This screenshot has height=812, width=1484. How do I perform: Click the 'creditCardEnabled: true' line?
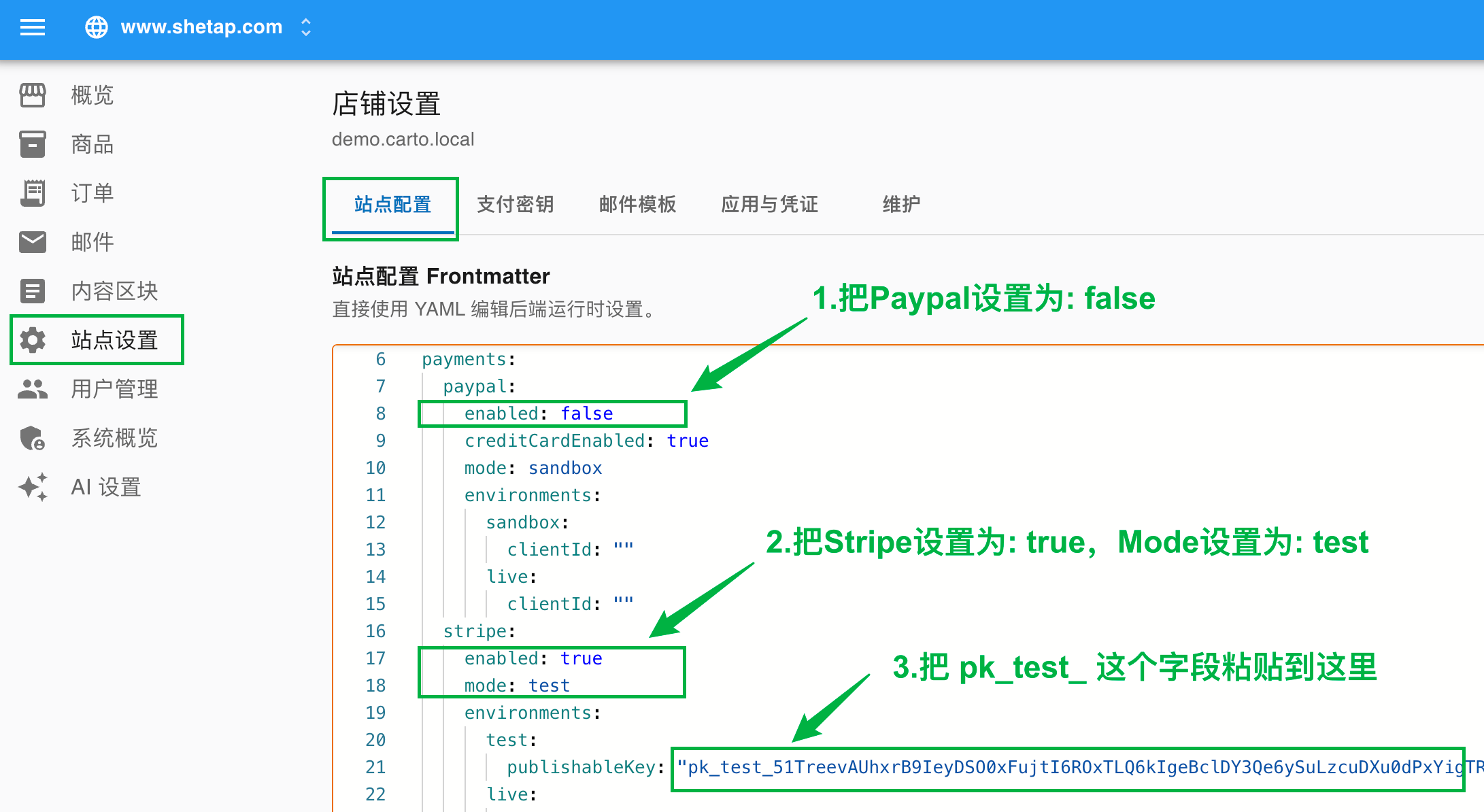tap(586, 441)
